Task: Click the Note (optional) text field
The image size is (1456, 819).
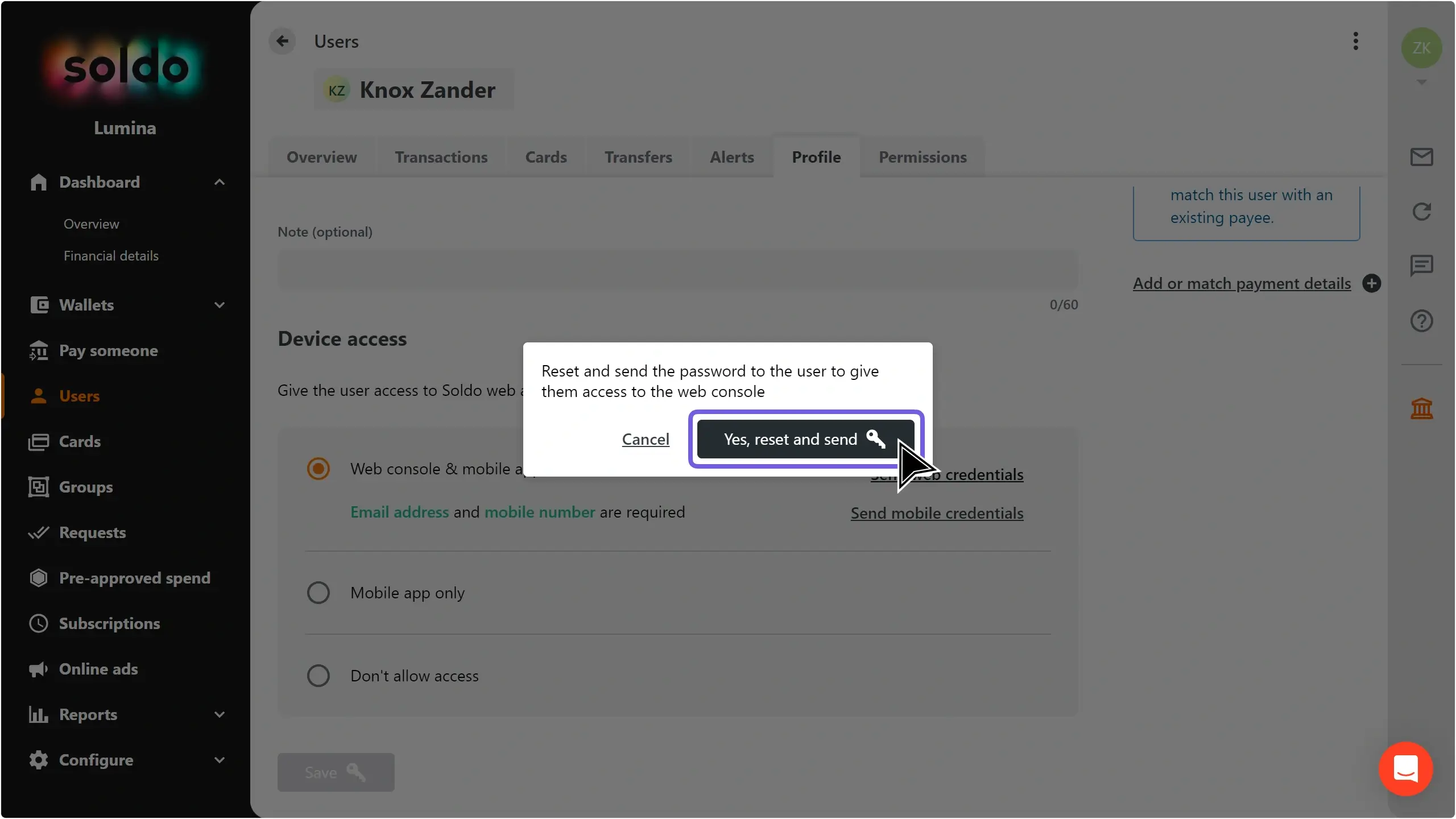Action: (x=678, y=271)
